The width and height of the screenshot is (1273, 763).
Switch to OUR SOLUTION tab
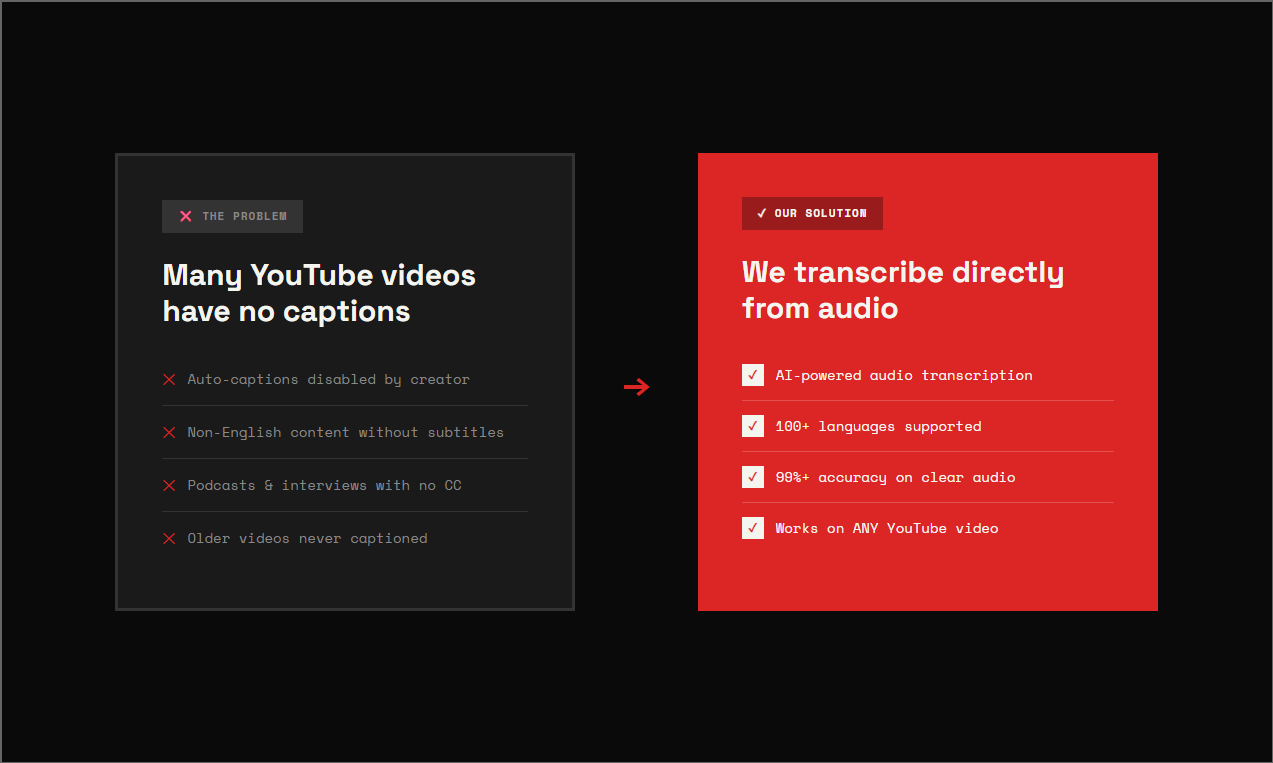coord(812,213)
